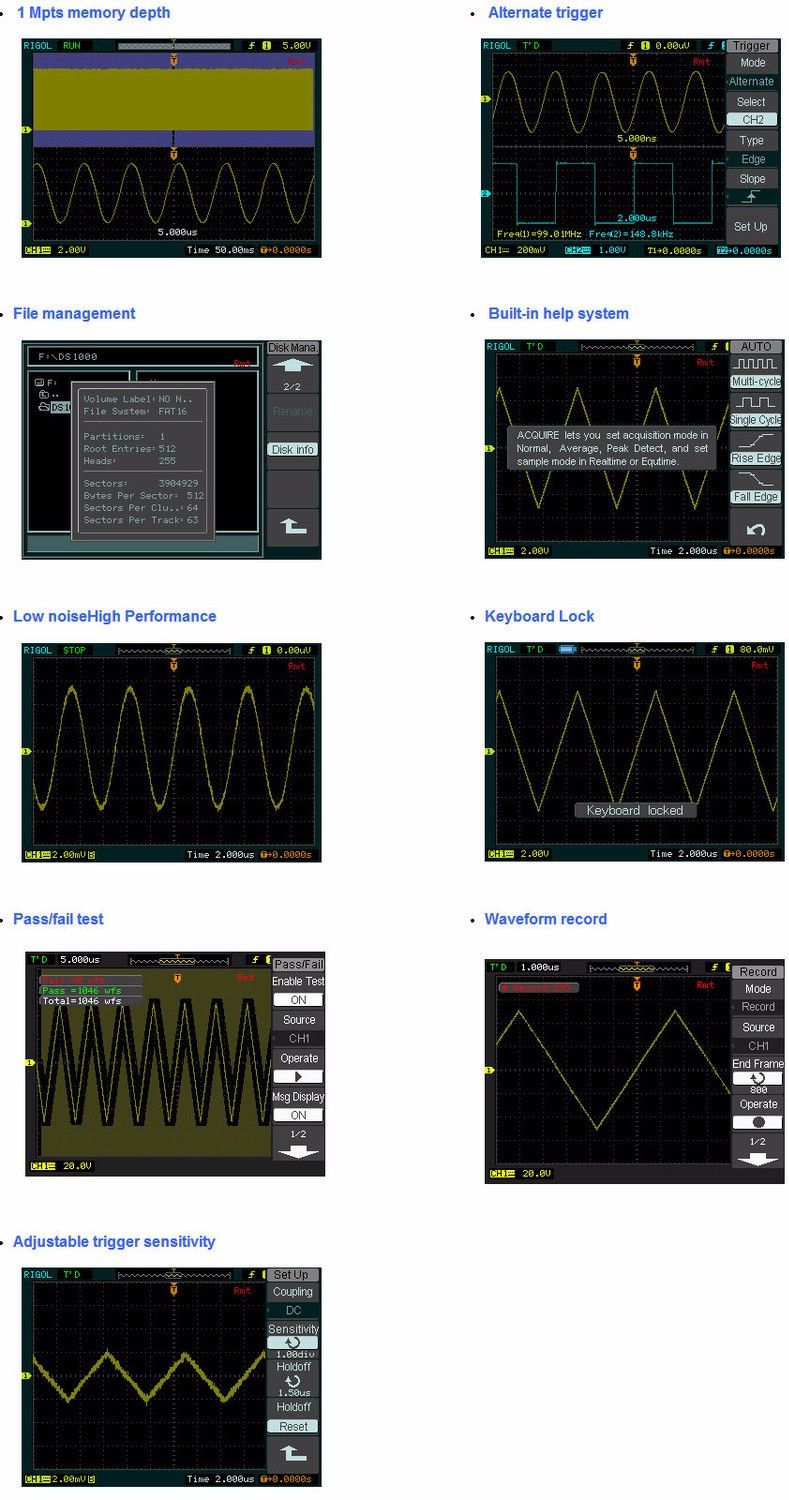Change Coupling DC option in Set Up menu
This screenshot has height=1500, width=789.
(292, 1310)
